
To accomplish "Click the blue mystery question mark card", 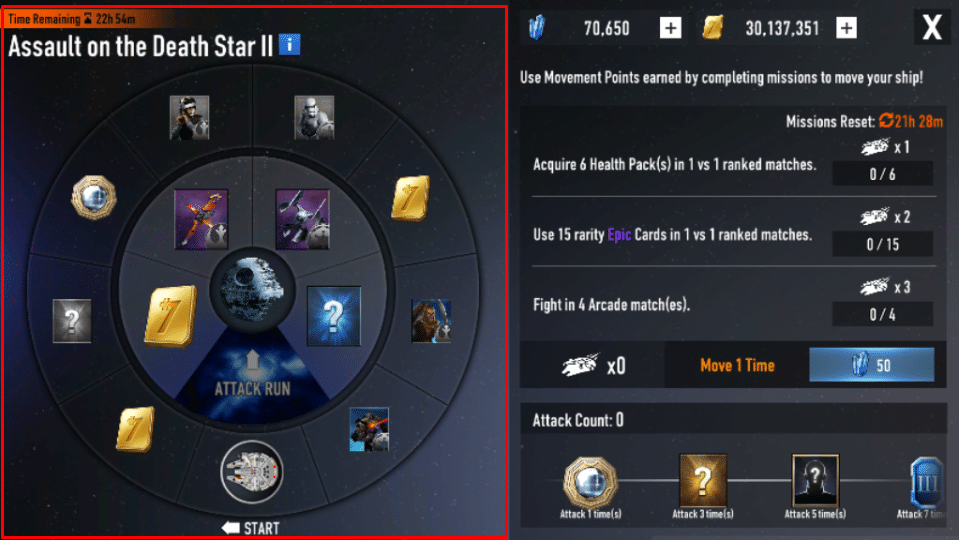I will [333, 316].
